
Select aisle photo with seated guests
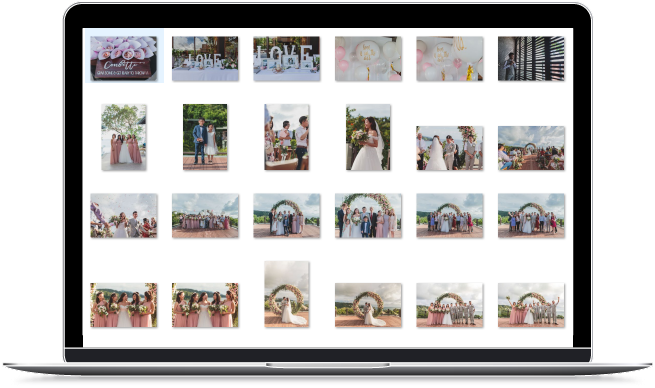(531, 148)
